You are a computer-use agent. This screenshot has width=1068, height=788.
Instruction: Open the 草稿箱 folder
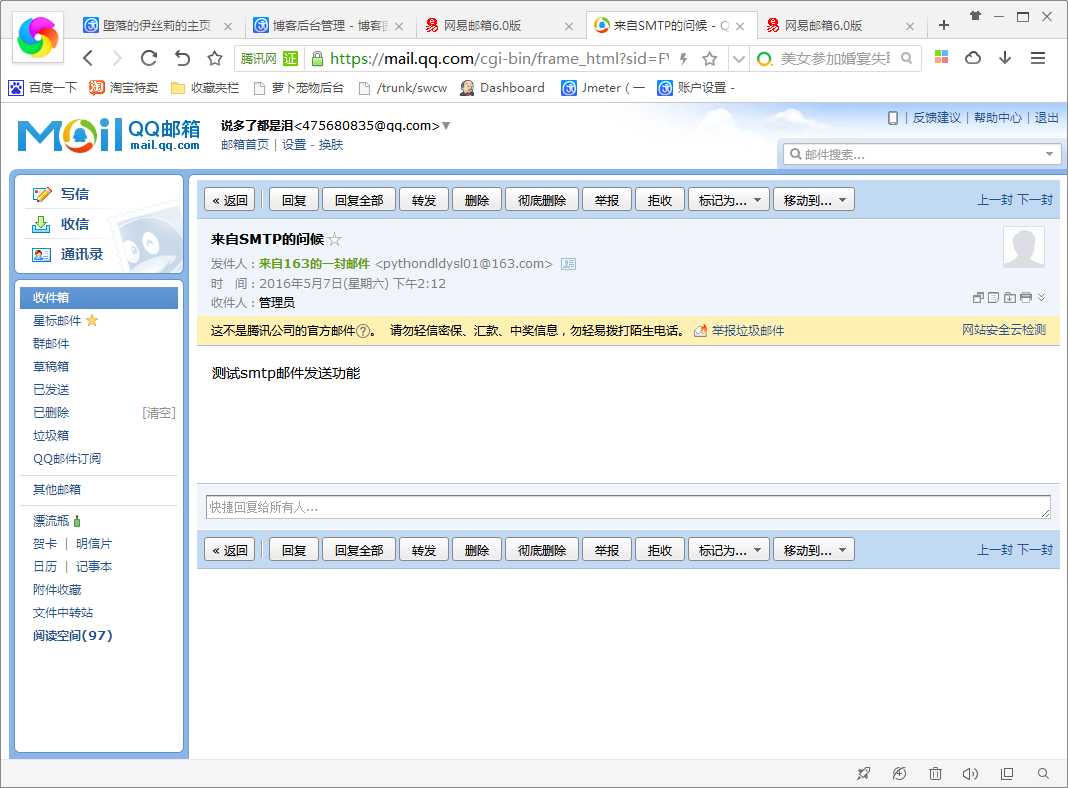51,366
